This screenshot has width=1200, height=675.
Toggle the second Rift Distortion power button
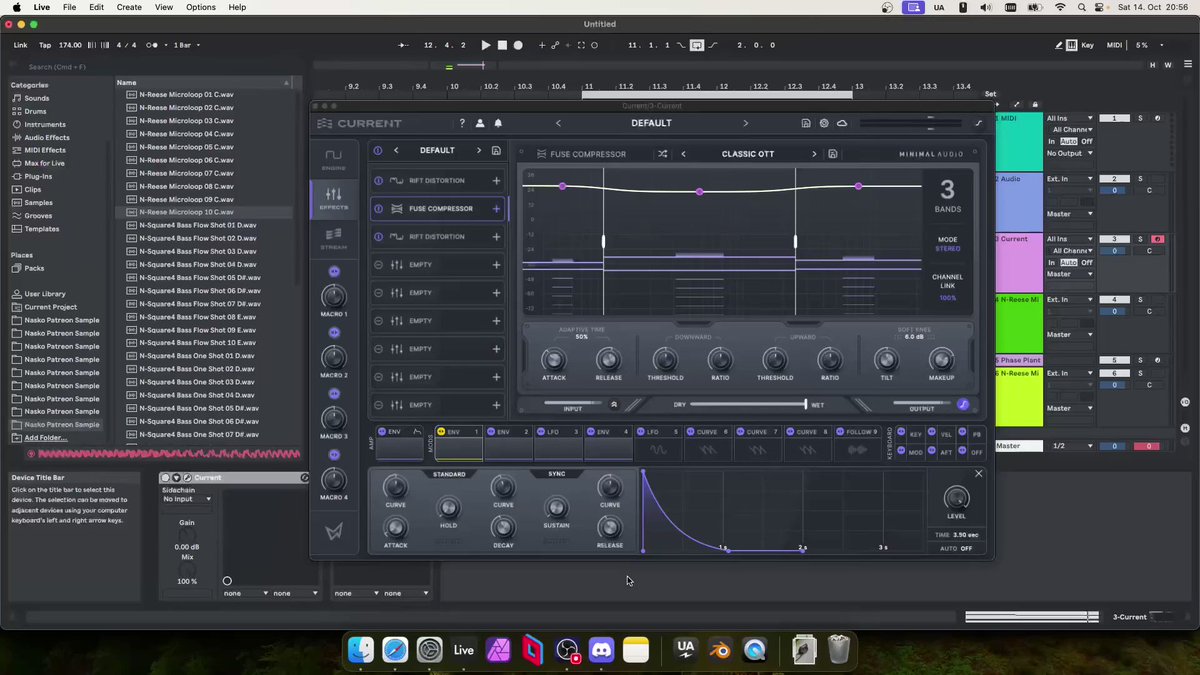coord(379,237)
